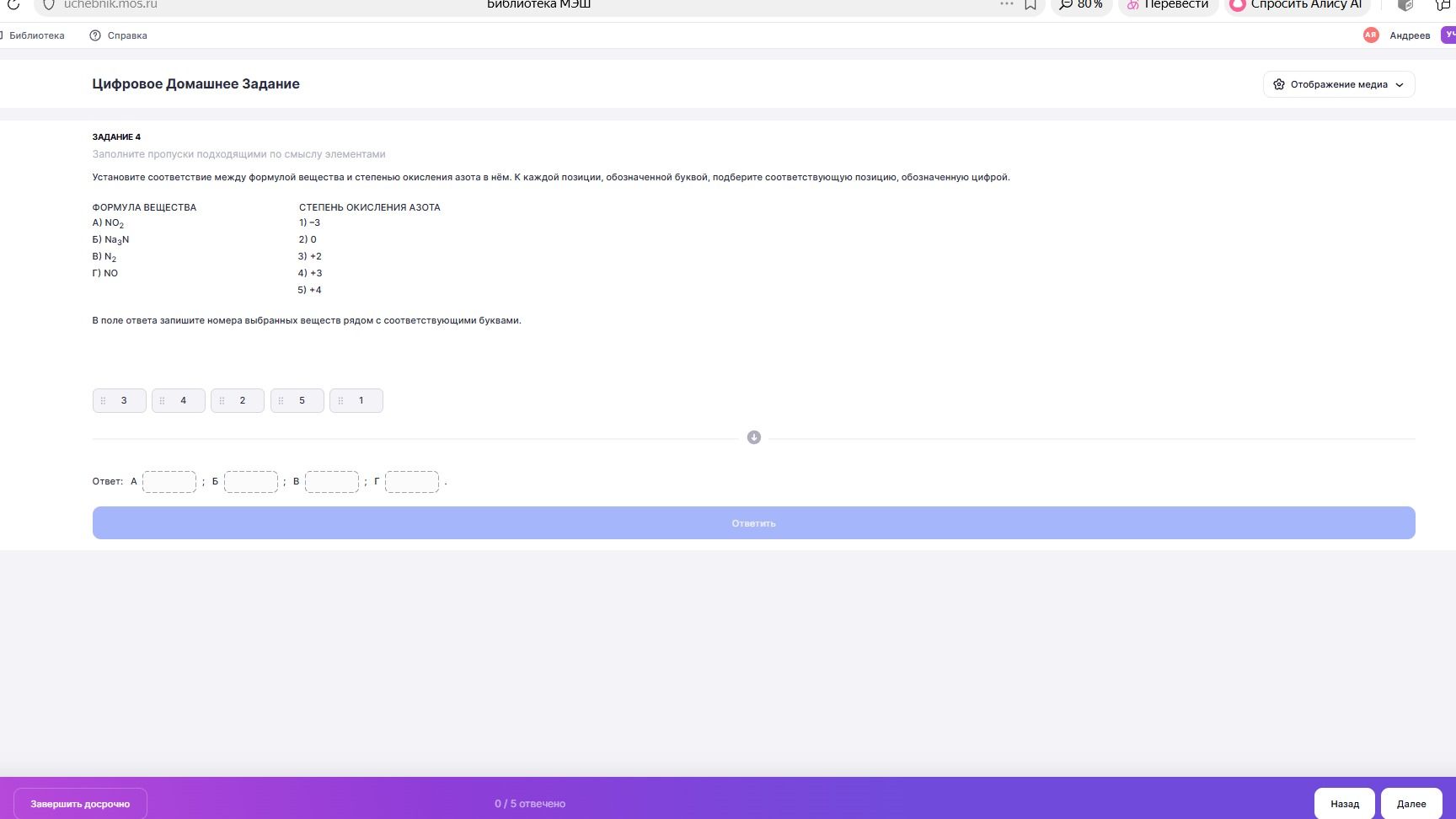
Task: Open Спросить Алису AI assistant
Action: (1297, 4)
